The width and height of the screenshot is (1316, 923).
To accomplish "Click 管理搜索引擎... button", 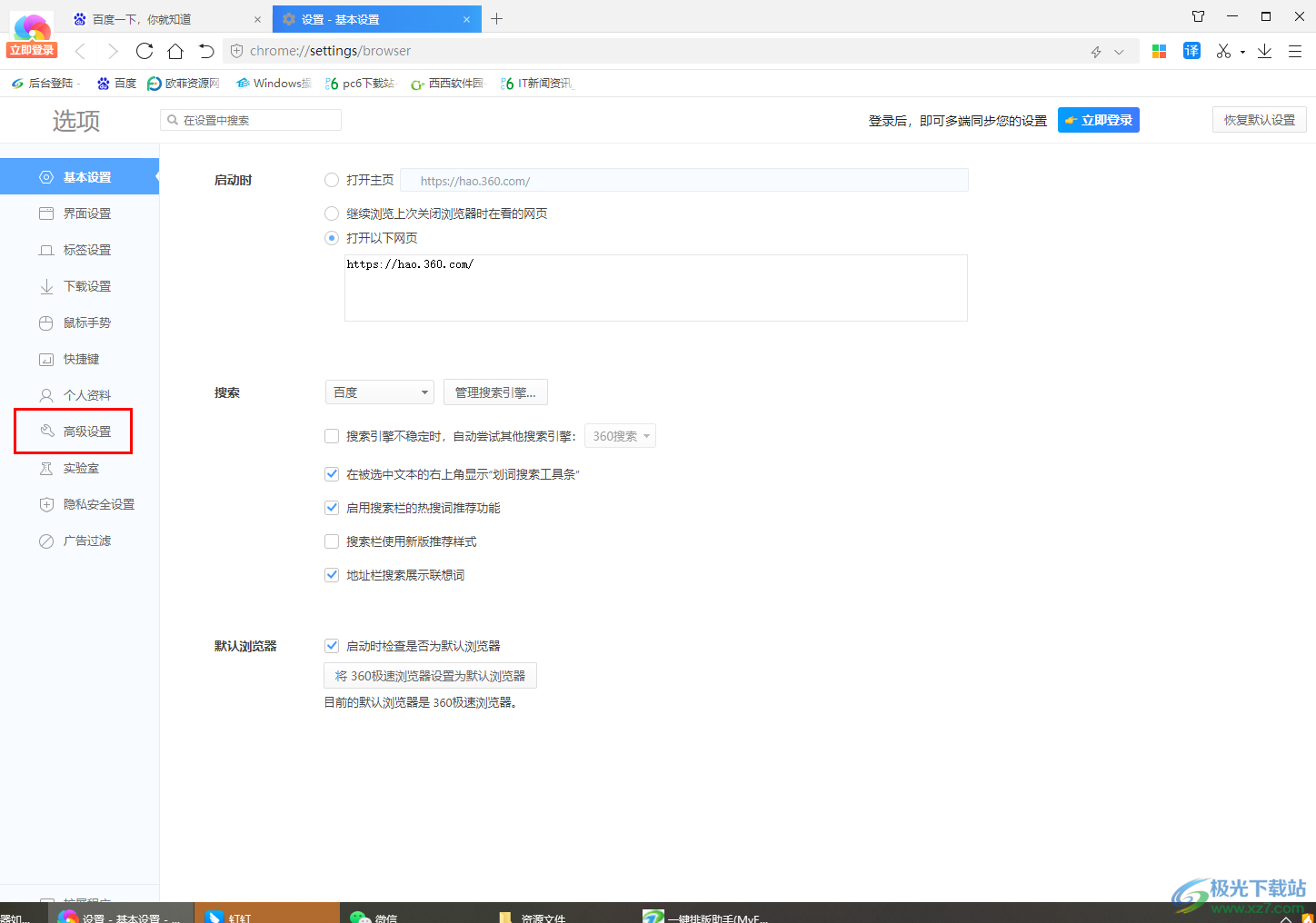I will [x=495, y=392].
